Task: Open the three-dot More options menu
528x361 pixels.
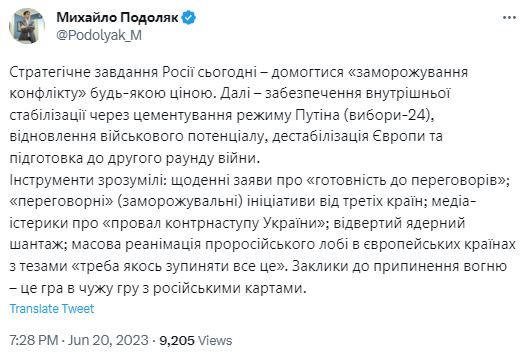Action: [509, 18]
